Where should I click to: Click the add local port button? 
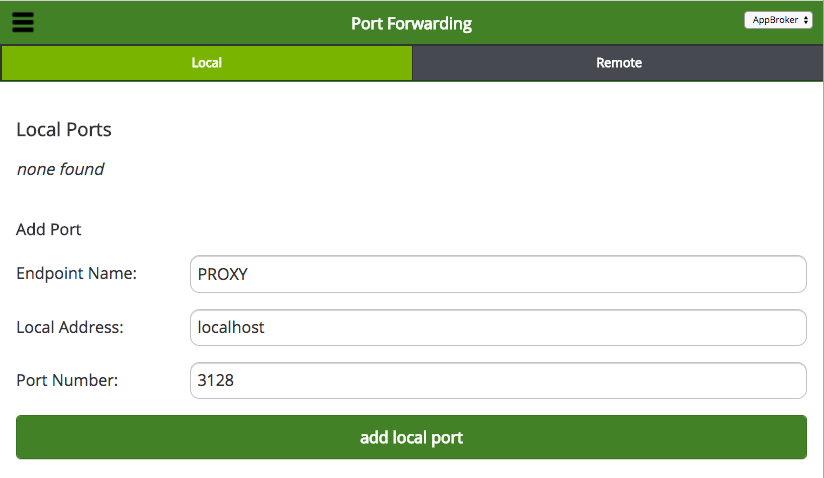click(x=411, y=437)
